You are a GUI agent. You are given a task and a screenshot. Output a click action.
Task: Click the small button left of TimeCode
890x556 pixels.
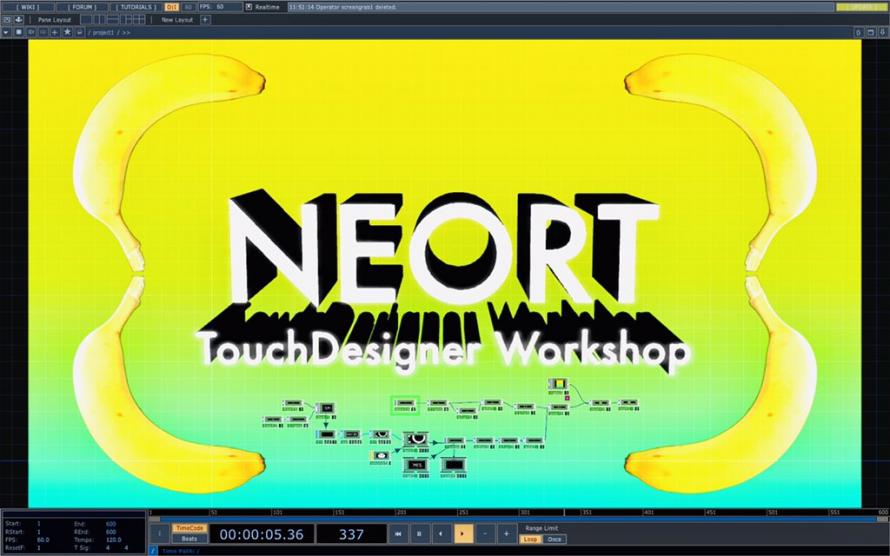point(159,534)
